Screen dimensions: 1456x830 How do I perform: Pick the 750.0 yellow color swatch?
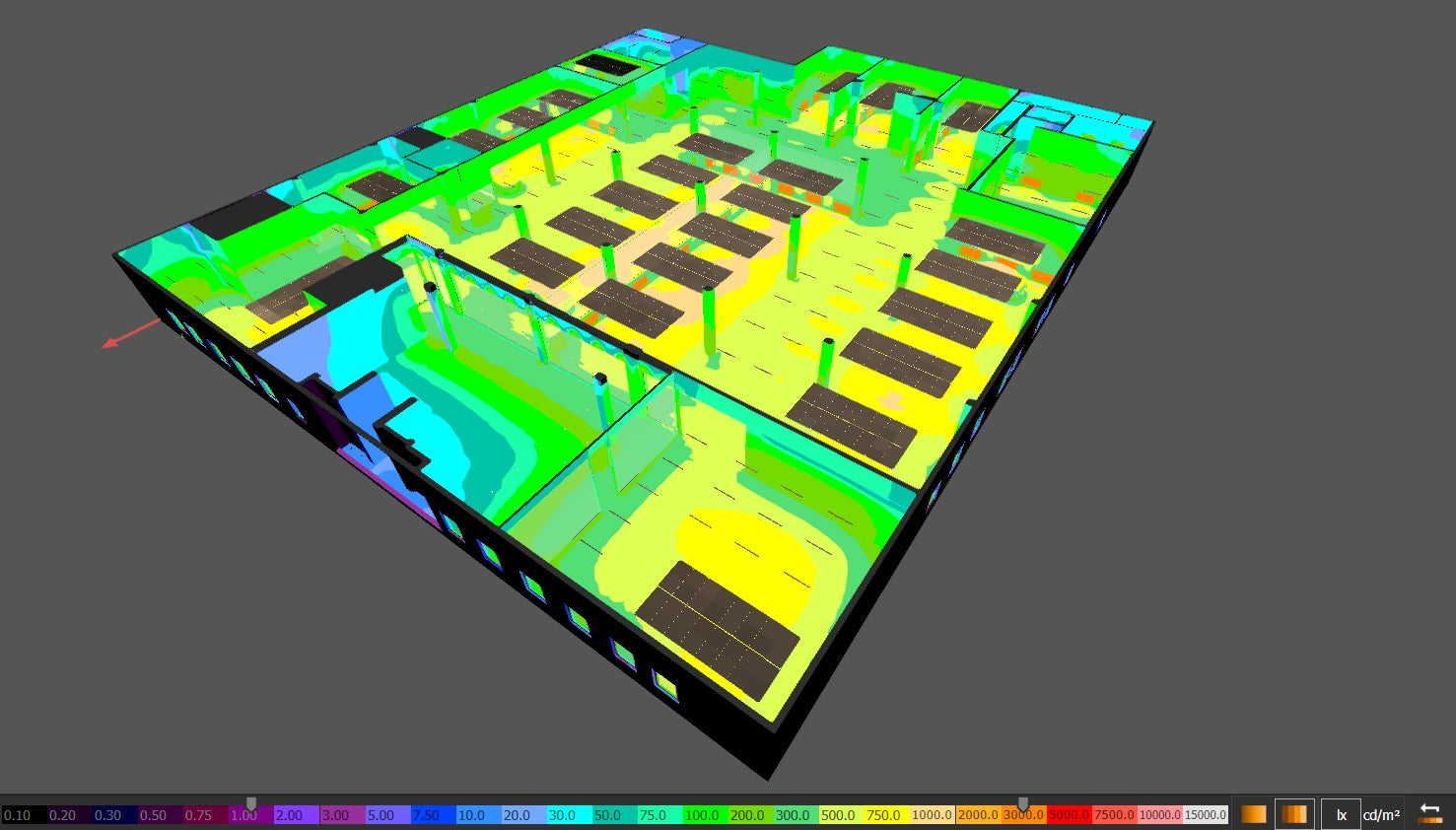coord(886,816)
